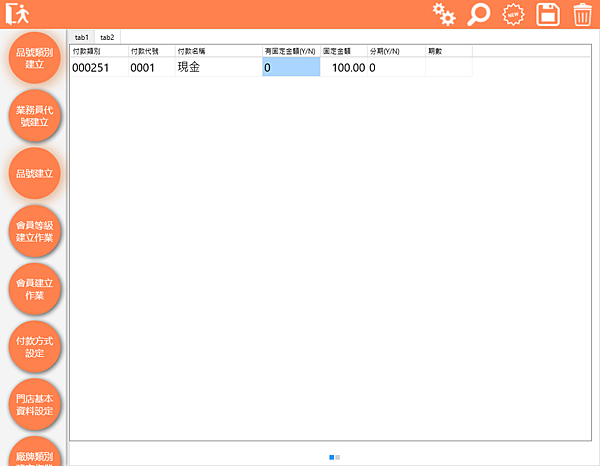Click the 分期(Y/N) column header
Image resolution: width=600 pixels, height=466 pixels.
(x=396, y=51)
